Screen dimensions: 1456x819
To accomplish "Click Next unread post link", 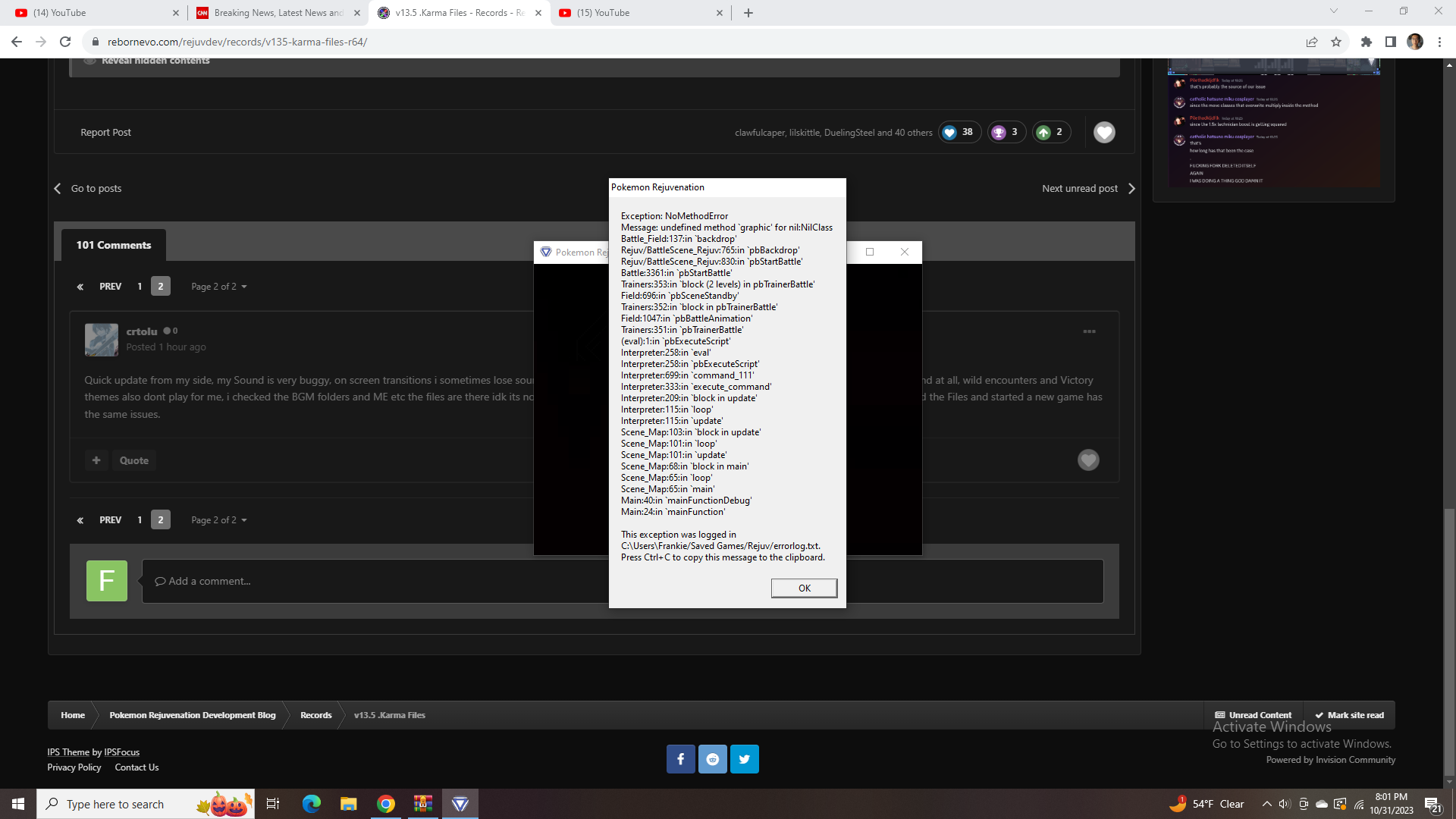I will [x=1088, y=188].
